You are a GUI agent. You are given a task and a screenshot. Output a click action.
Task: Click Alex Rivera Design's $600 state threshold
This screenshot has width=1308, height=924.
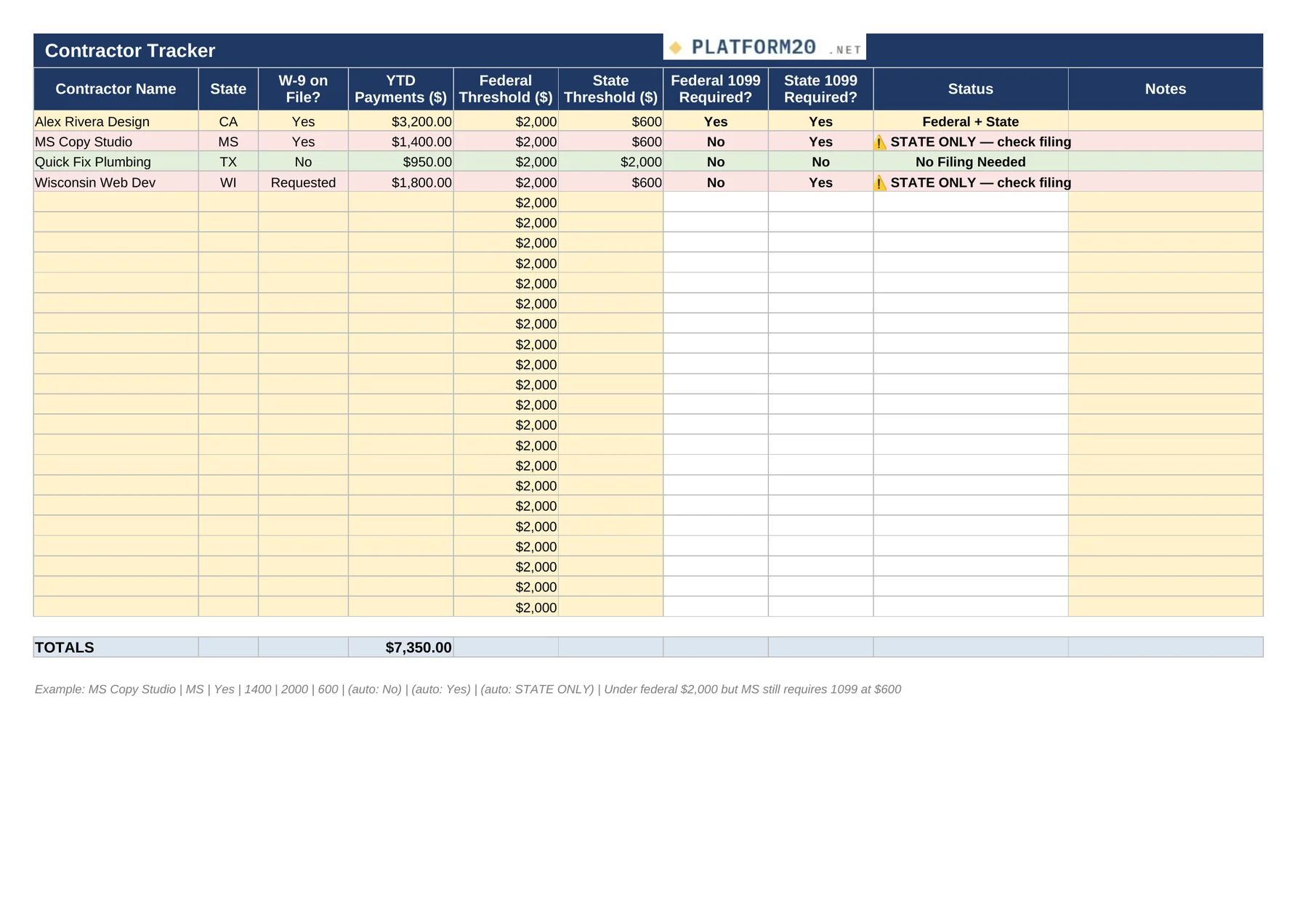click(x=610, y=122)
